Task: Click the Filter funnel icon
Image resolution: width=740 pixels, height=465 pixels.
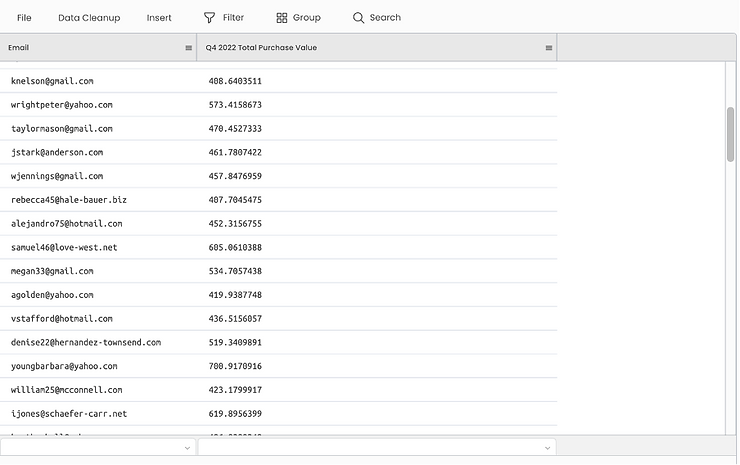Action: pos(209,18)
